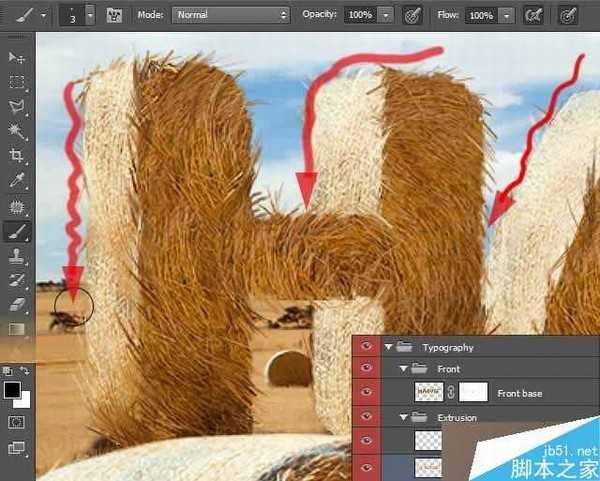Select the Move tool
The image size is (600, 481).
[x=17, y=59]
